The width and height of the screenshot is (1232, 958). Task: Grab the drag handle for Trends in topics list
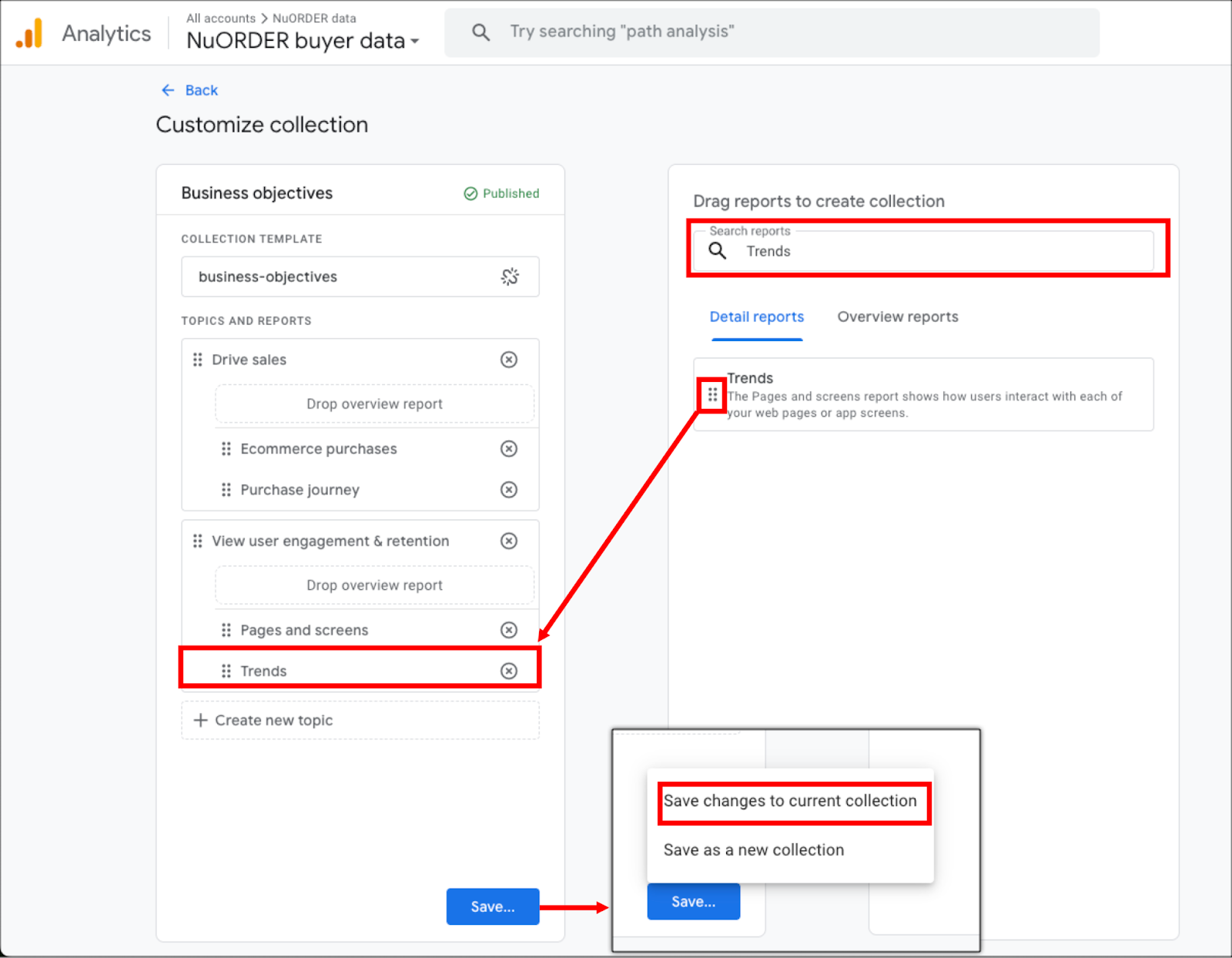[226, 672]
